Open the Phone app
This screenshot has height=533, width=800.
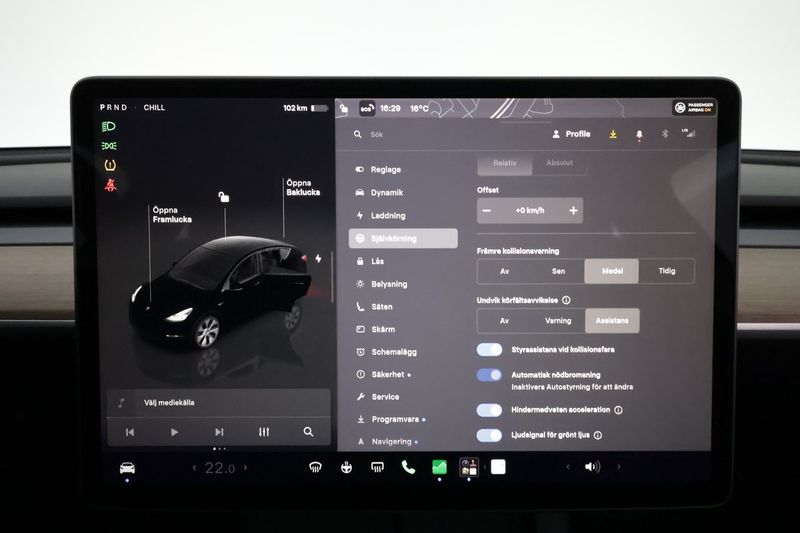(408, 467)
